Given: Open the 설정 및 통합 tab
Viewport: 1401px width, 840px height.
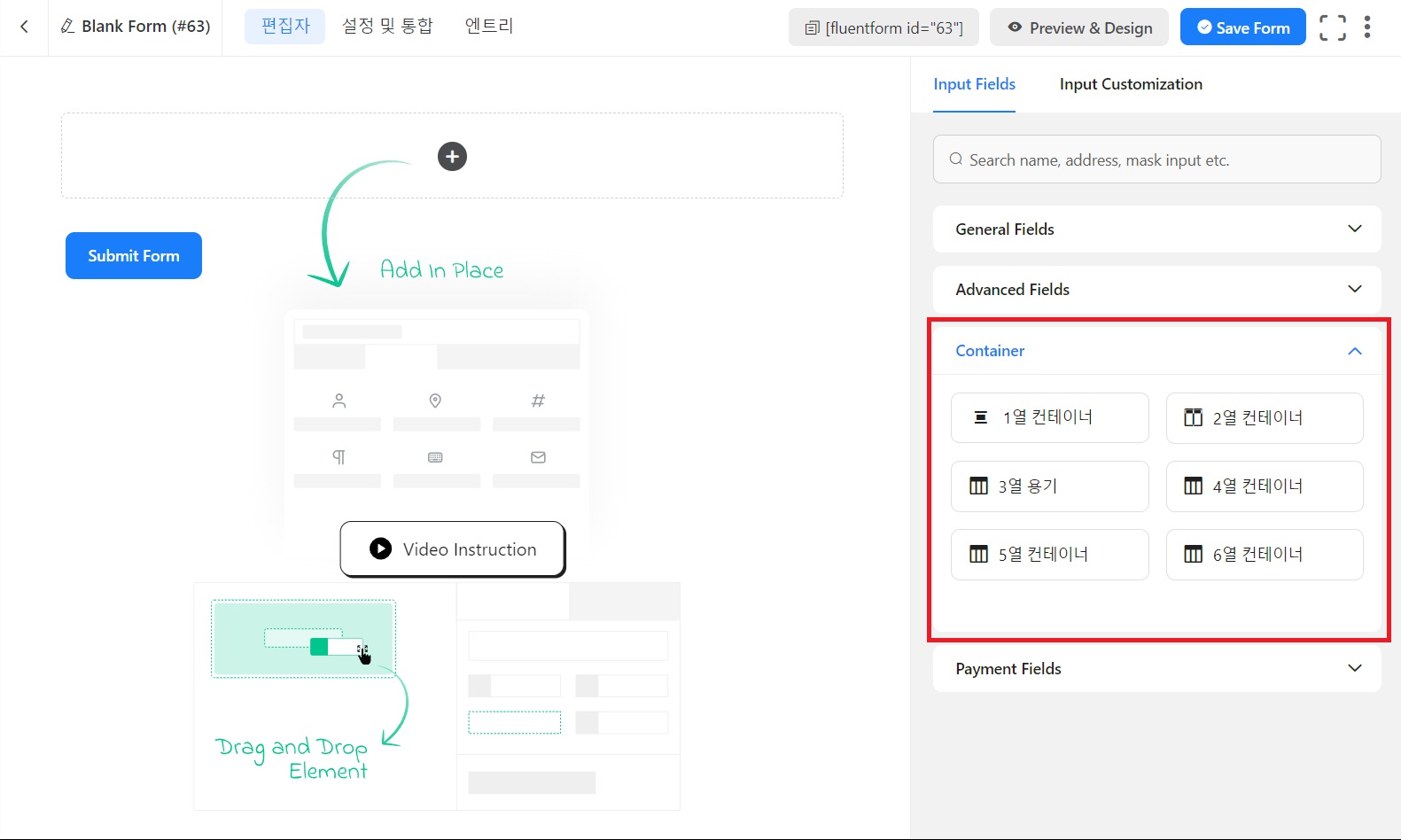Looking at the screenshot, I should [387, 27].
